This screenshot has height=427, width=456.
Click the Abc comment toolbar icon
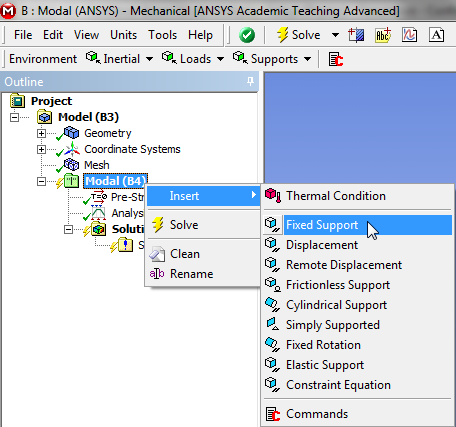(x=383, y=35)
